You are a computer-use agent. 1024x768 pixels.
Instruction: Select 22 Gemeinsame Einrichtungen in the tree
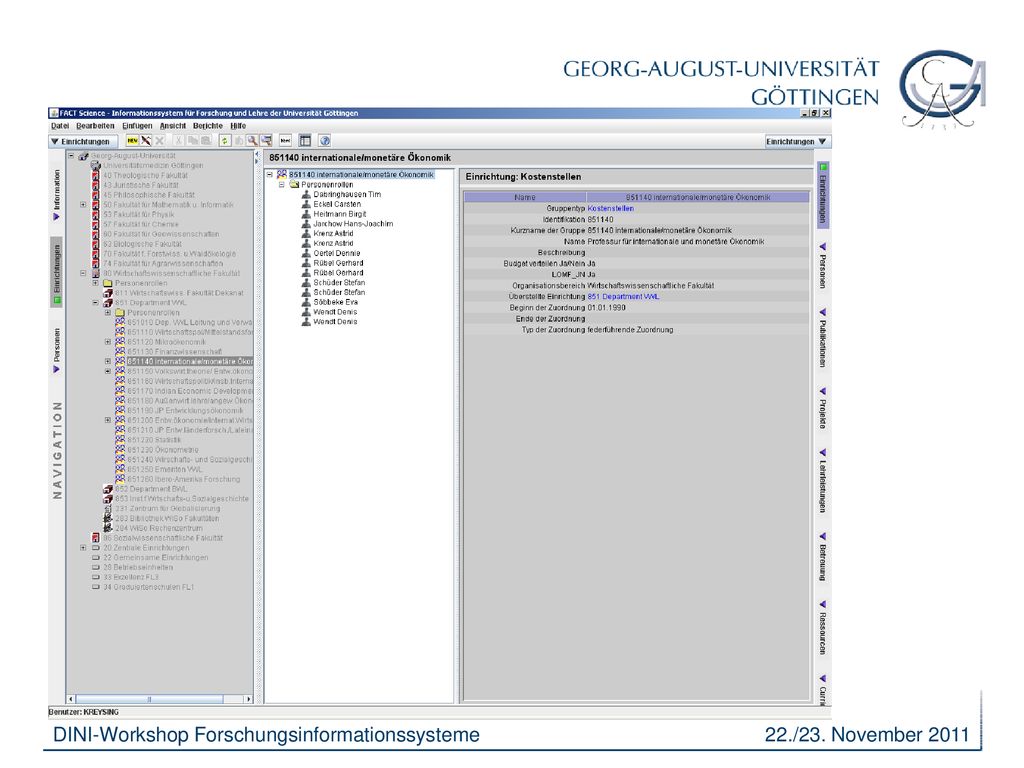[155, 558]
